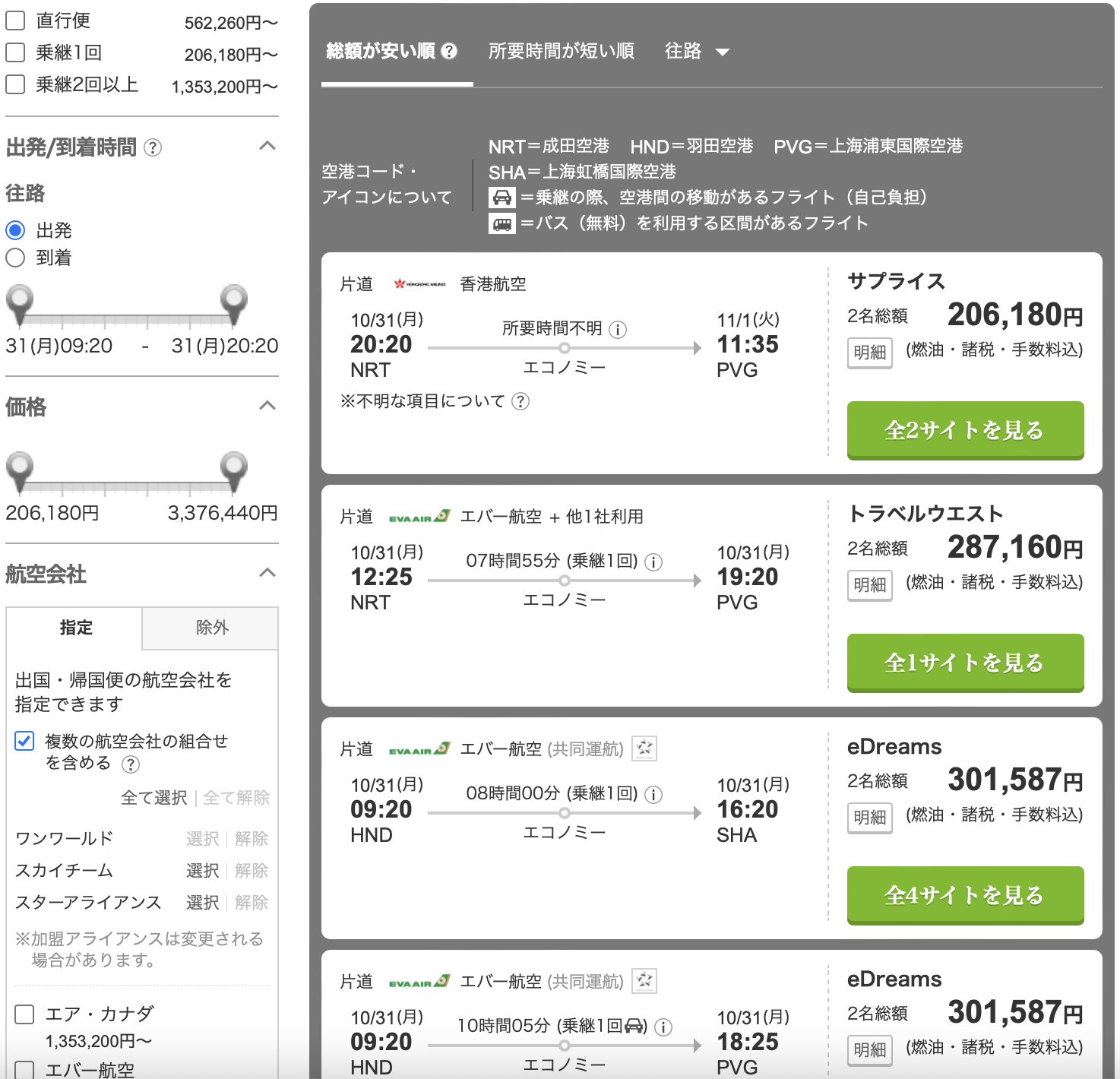The width and height of the screenshot is (1120, 1079).
Task: Click car transfer icon in 10時間05分 flight
Action: tap(634, 1026)
